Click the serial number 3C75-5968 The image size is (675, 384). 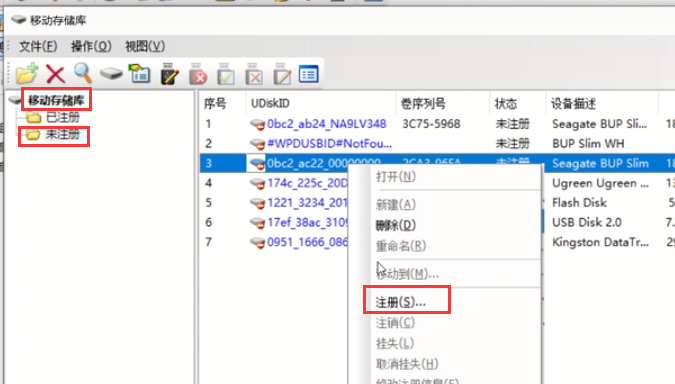coord(431,124)
